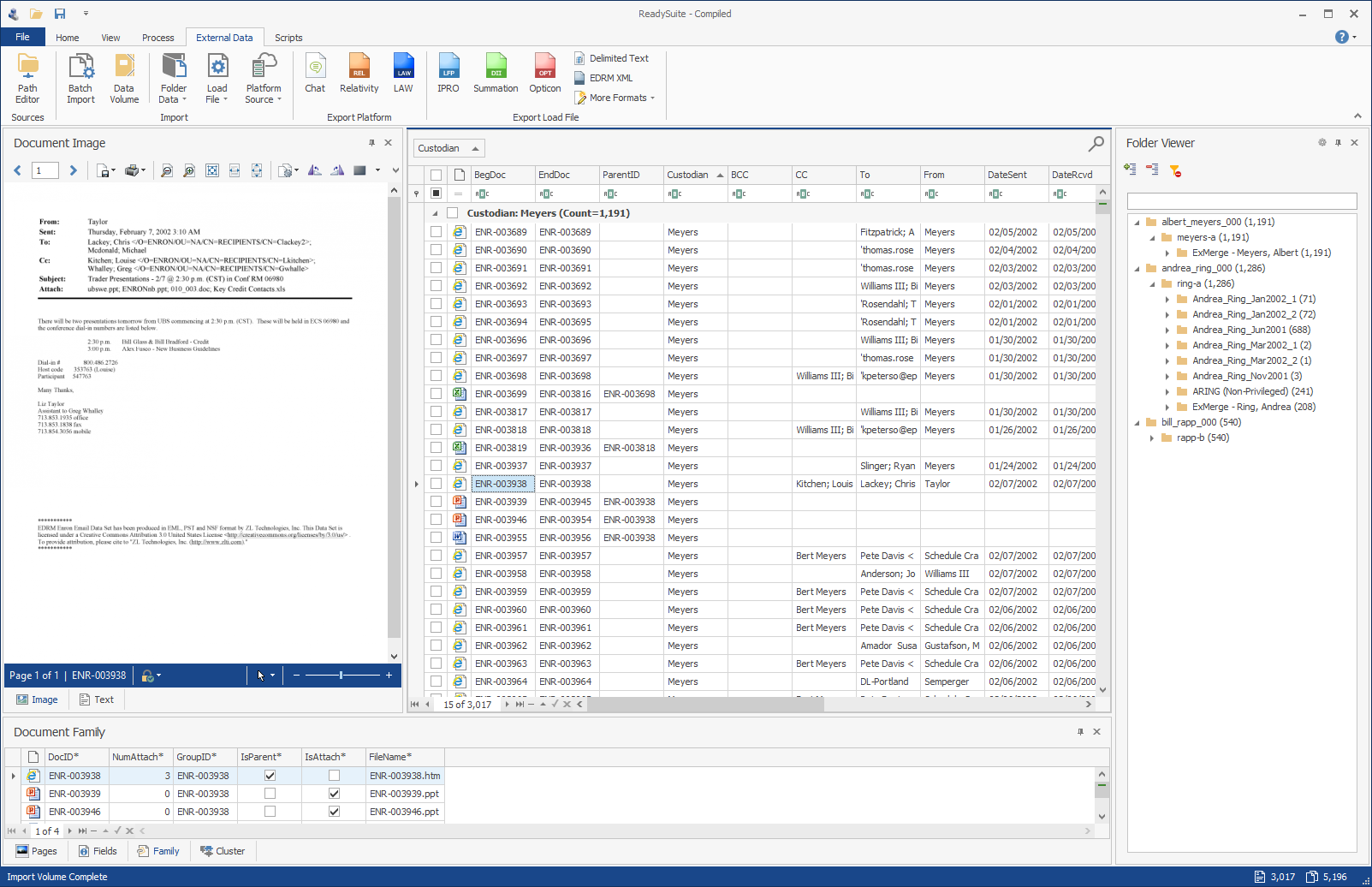1372x887 pixels.
Task: Switch to the Home ribbon tab
Action: pos(68,38)
